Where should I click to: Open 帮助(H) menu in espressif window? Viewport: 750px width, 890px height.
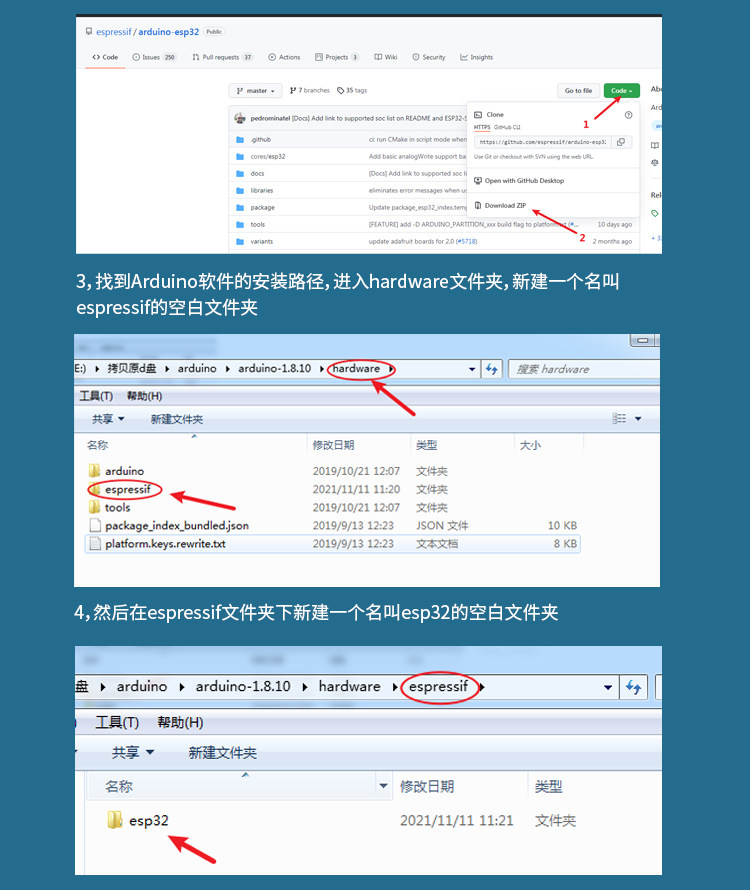[x=180, y=723]
